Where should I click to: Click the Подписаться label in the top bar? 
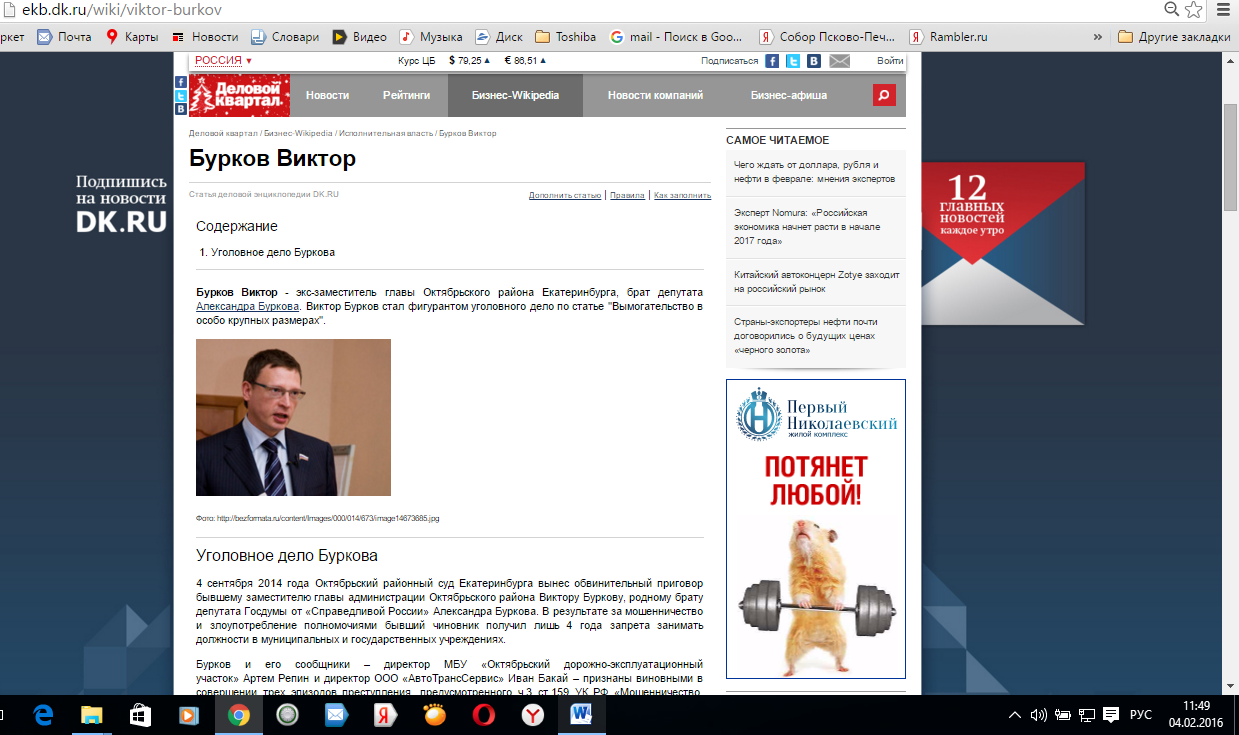pos(730,61)
